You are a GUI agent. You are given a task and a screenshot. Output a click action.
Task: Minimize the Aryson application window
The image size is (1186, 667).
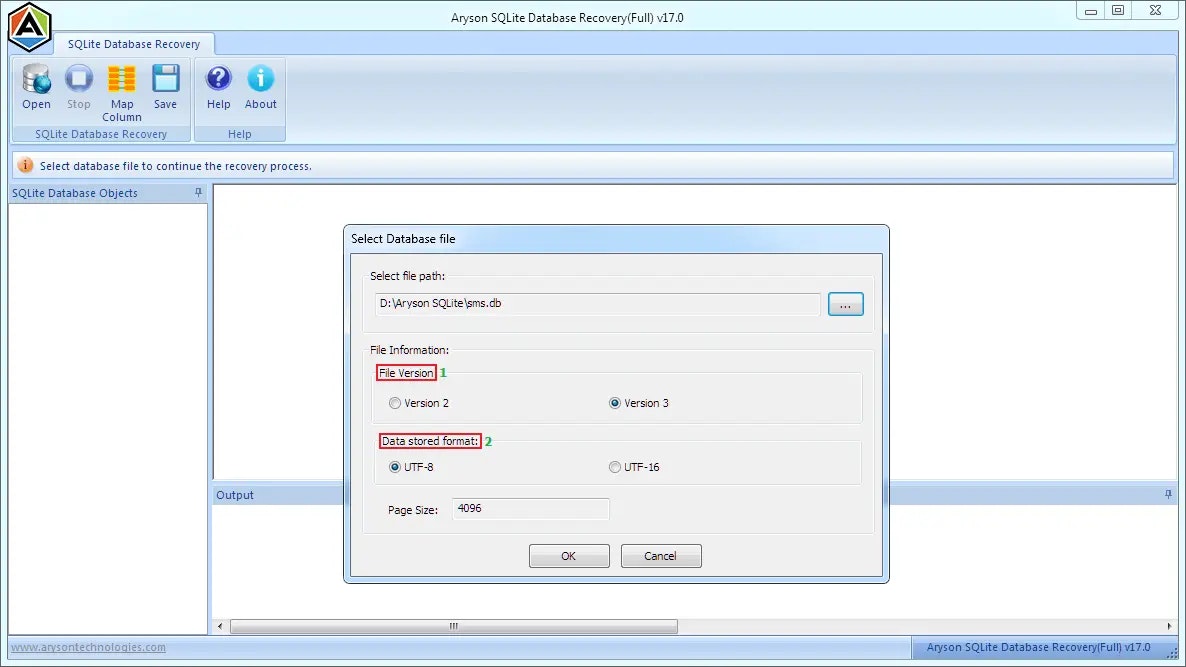(1091, 11)
